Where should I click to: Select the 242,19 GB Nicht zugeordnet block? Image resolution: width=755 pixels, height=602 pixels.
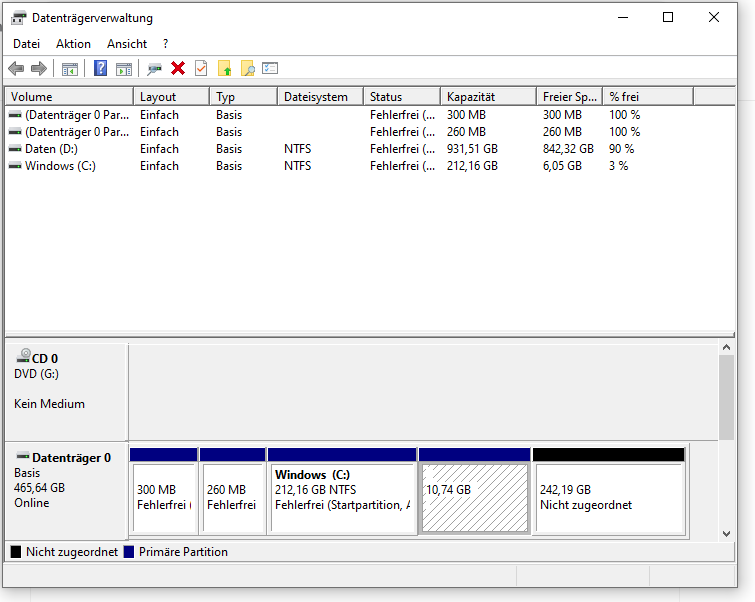pos(609,491)
